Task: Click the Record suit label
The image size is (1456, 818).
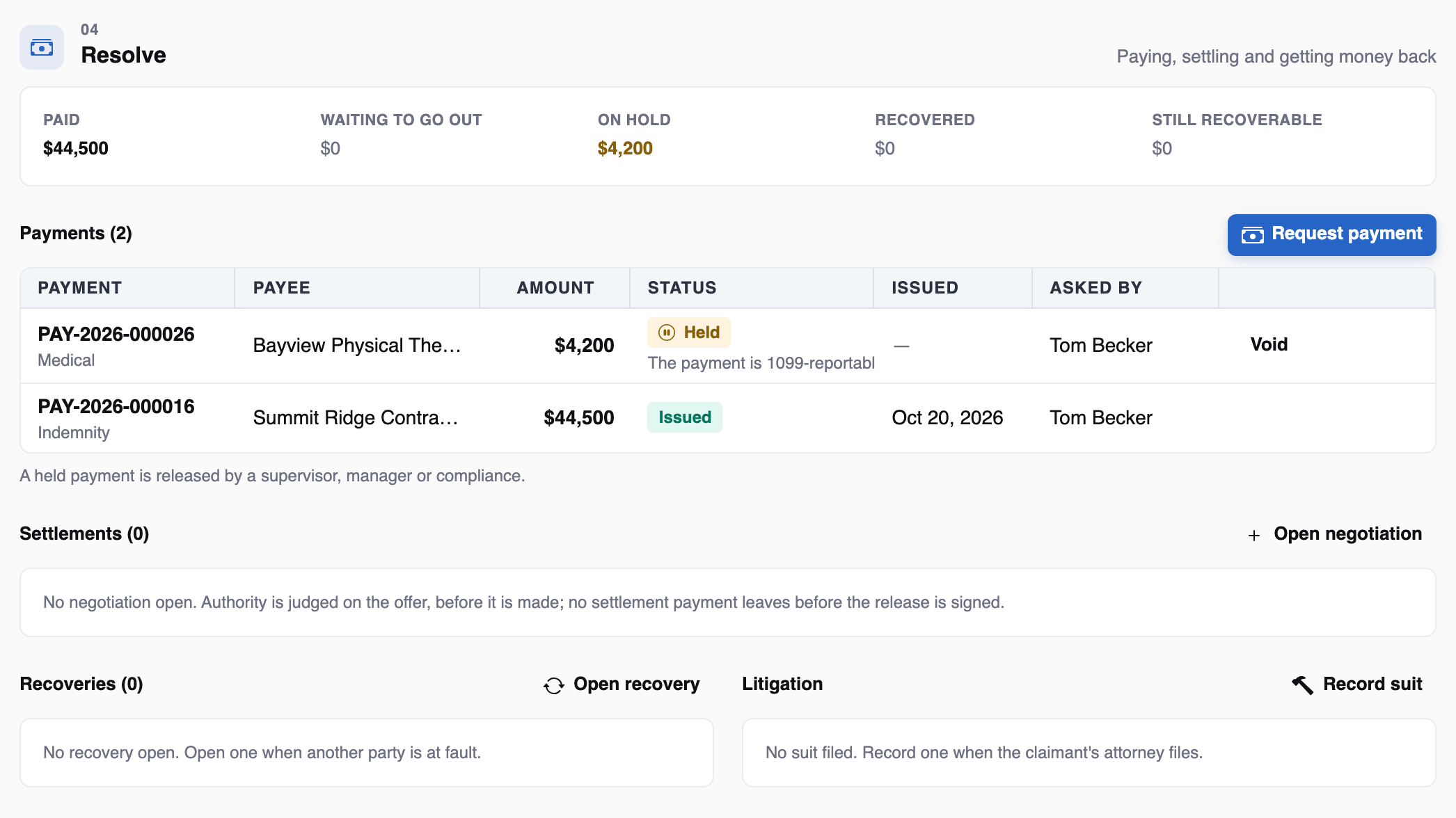Action: click(1372, 684)
